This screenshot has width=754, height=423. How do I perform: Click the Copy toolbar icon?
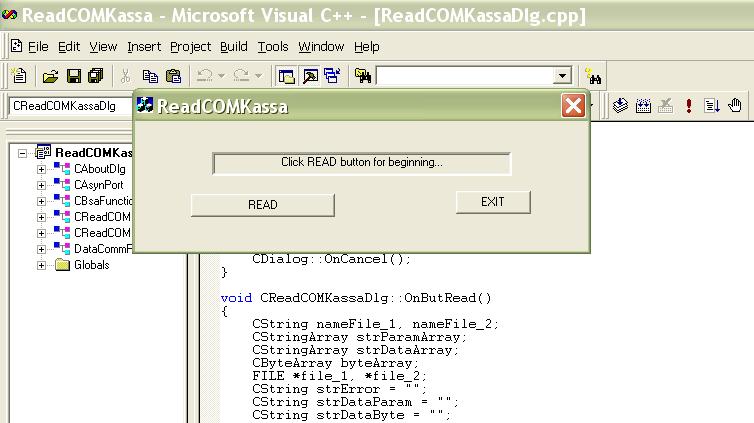150,76
